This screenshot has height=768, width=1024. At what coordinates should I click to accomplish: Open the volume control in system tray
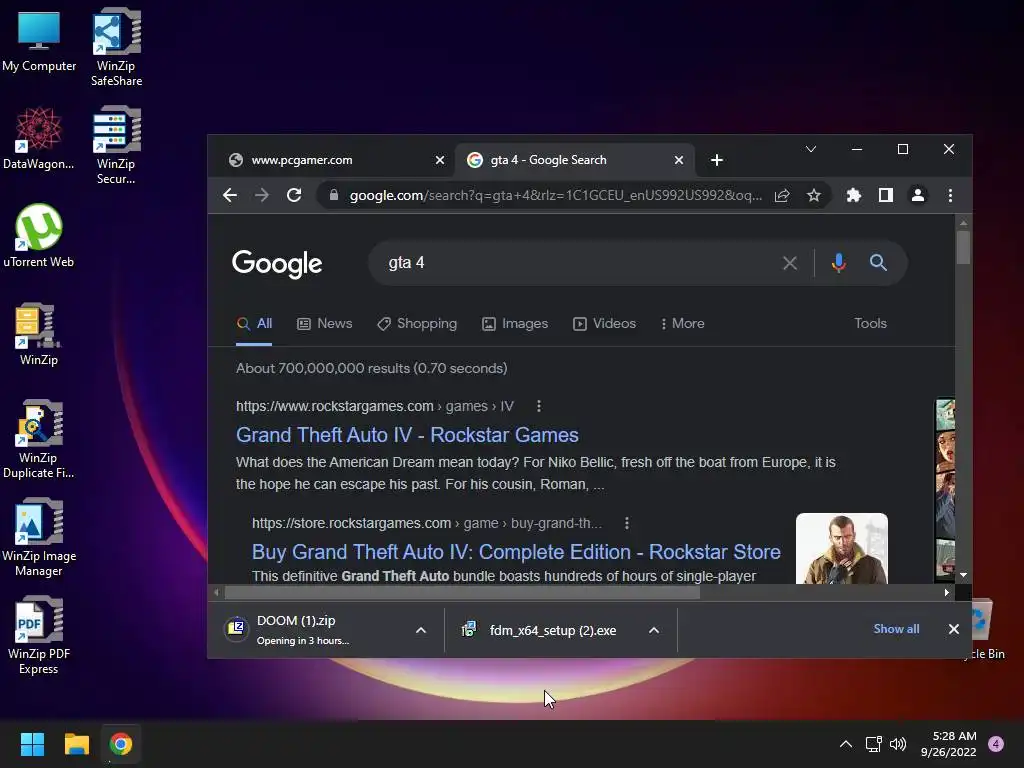pyautogui.click(x=898, y=744)
